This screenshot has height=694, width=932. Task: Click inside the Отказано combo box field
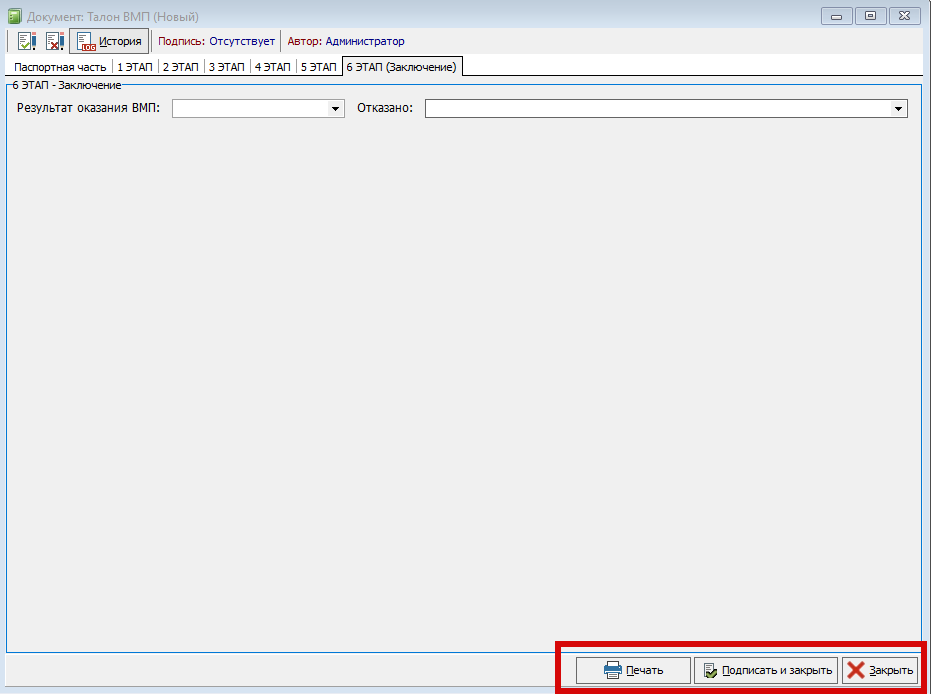(656, 109)
